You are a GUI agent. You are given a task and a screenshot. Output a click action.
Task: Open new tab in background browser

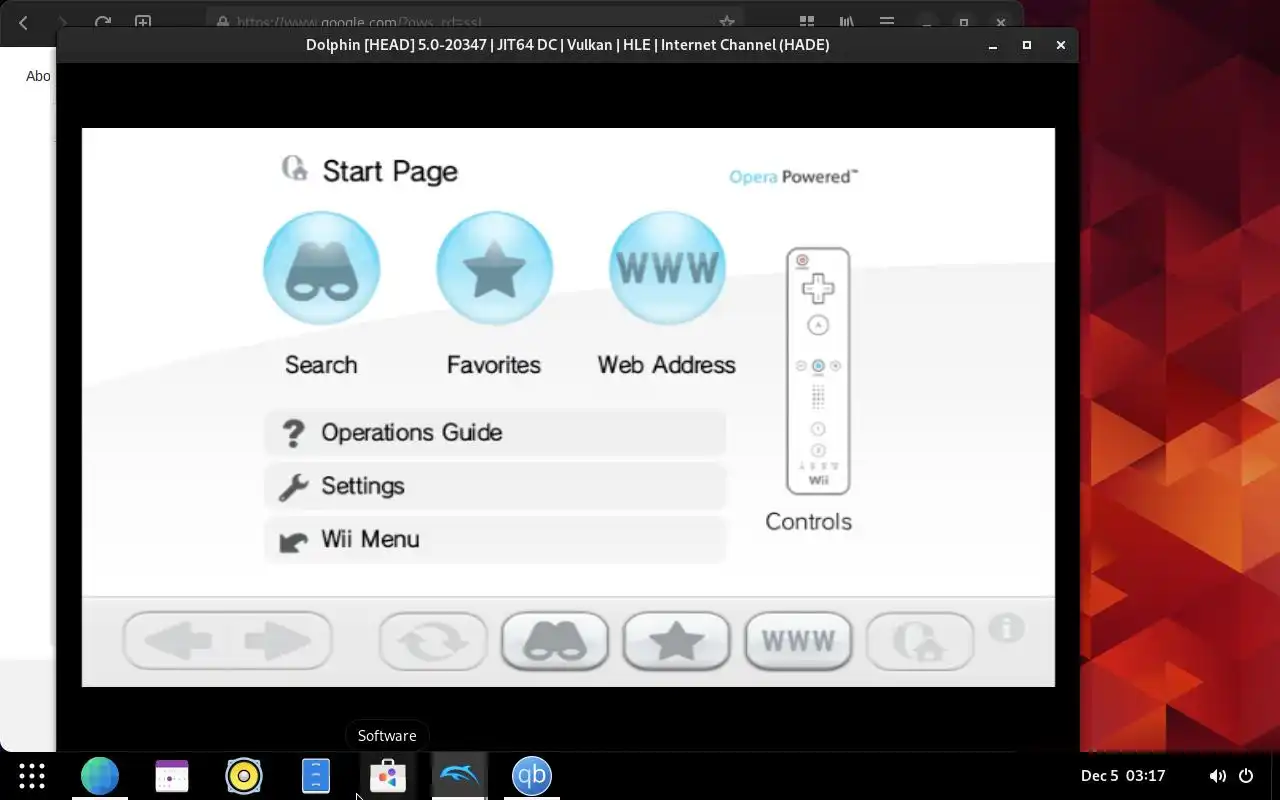[x=143, y=22]
